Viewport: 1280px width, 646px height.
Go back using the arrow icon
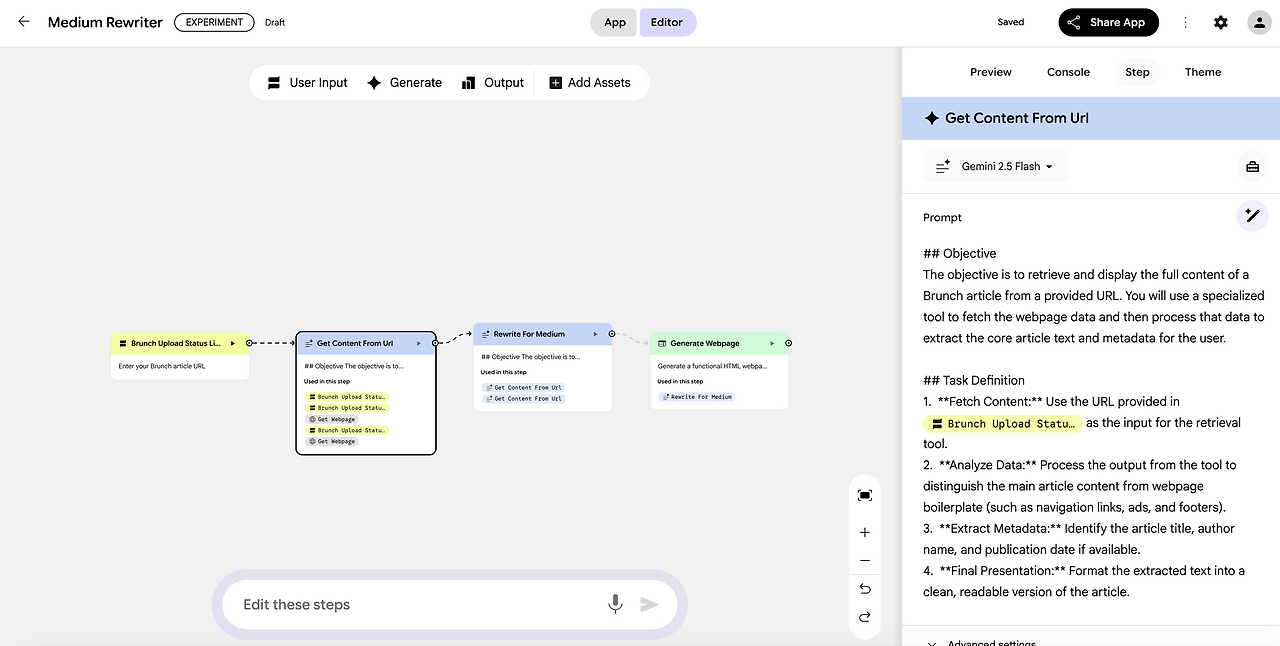[24, 22]
